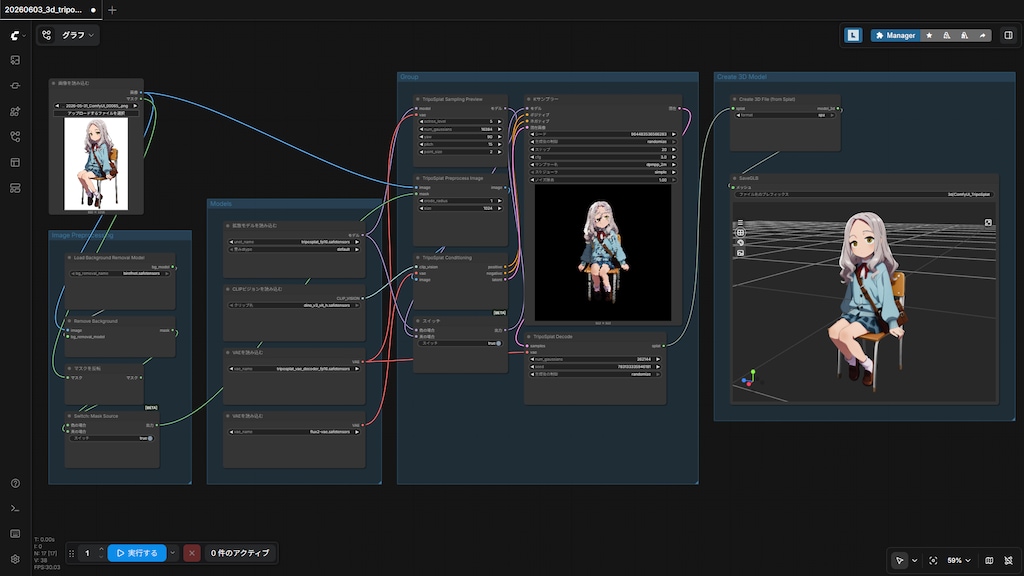Select the cursor mode icon at bottom right
Image resolution: width=1024 pixels, height=576 pixels.
(x=899, y=560)
